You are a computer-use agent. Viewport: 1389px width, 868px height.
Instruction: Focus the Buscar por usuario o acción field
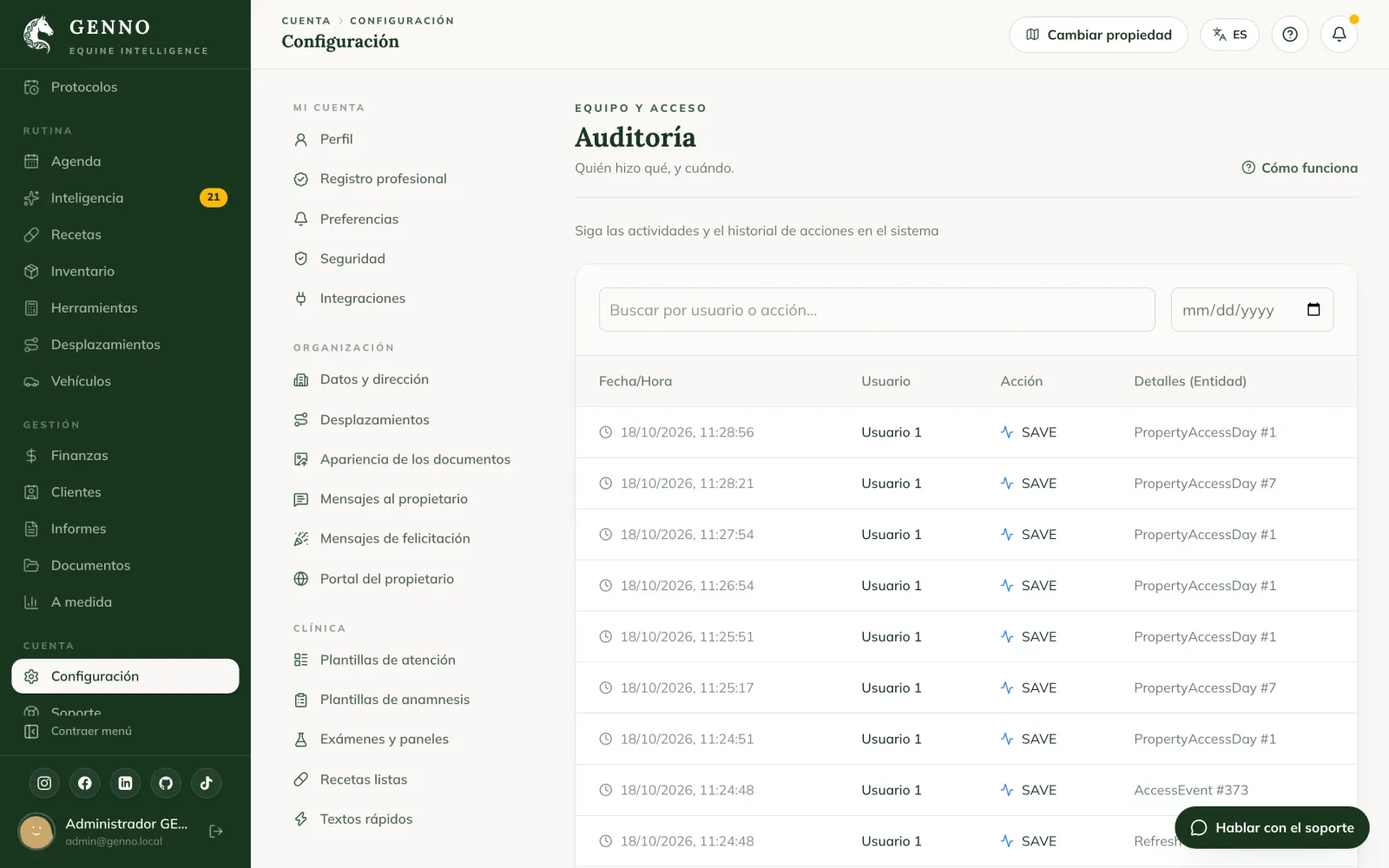pos(877,310)
